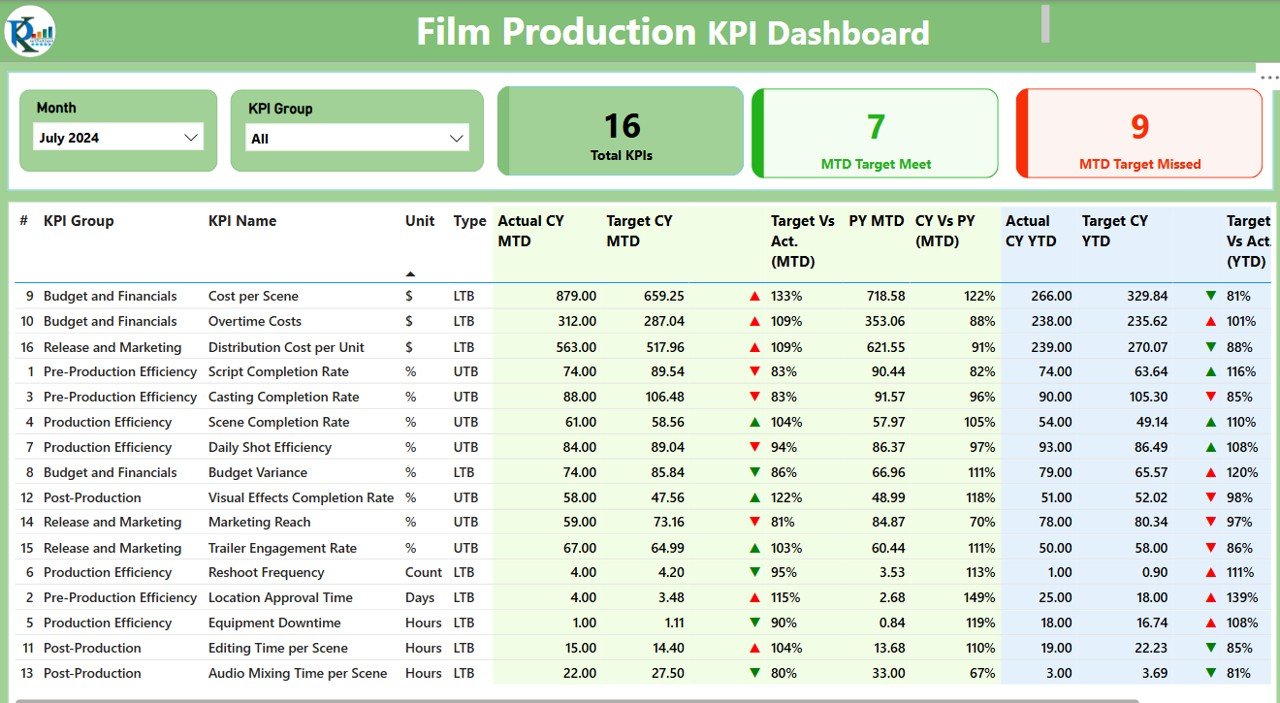Screen dimensions: 1280x703
Task: Click the table's horizontal scrollbar
Action: [x=577, y=700]
